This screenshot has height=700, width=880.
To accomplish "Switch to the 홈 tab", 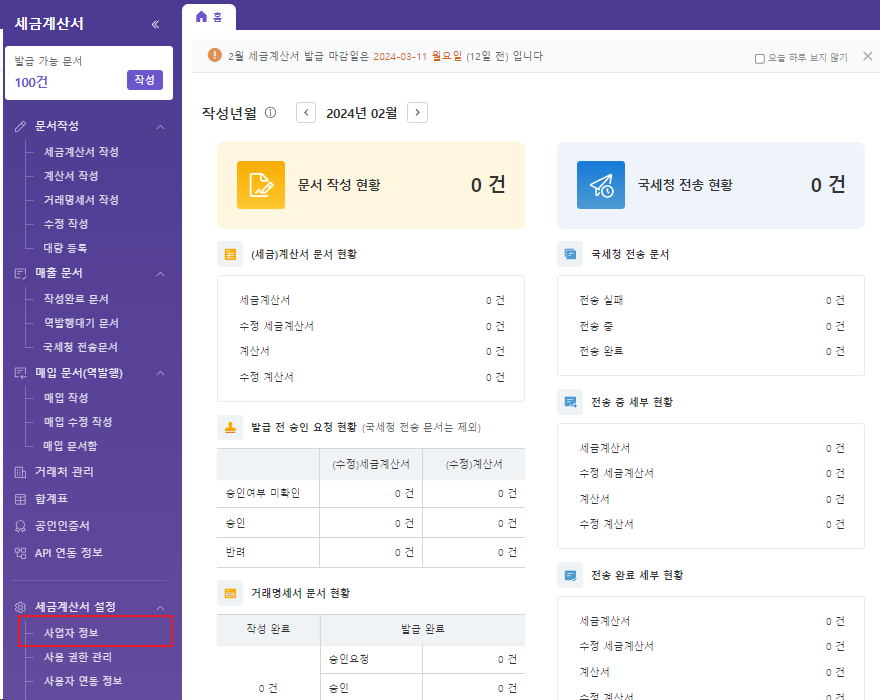I will coord(209,17).
